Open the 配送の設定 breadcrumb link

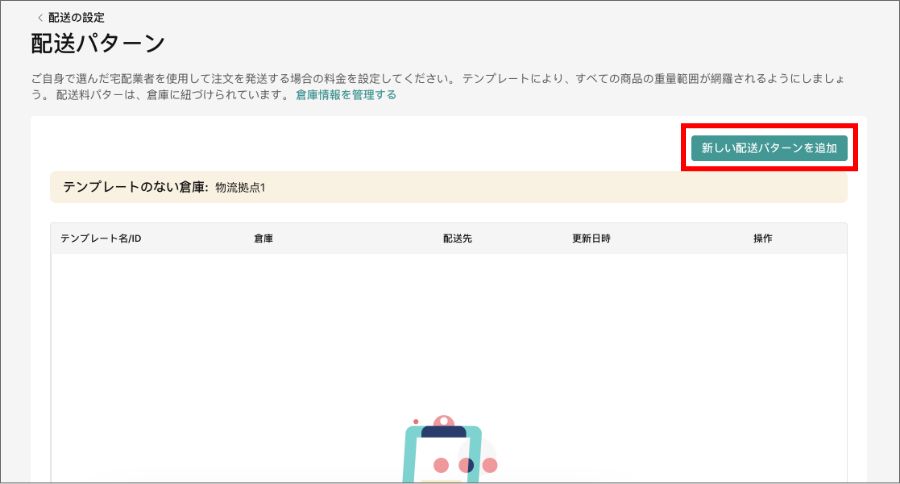pos(76,18)
